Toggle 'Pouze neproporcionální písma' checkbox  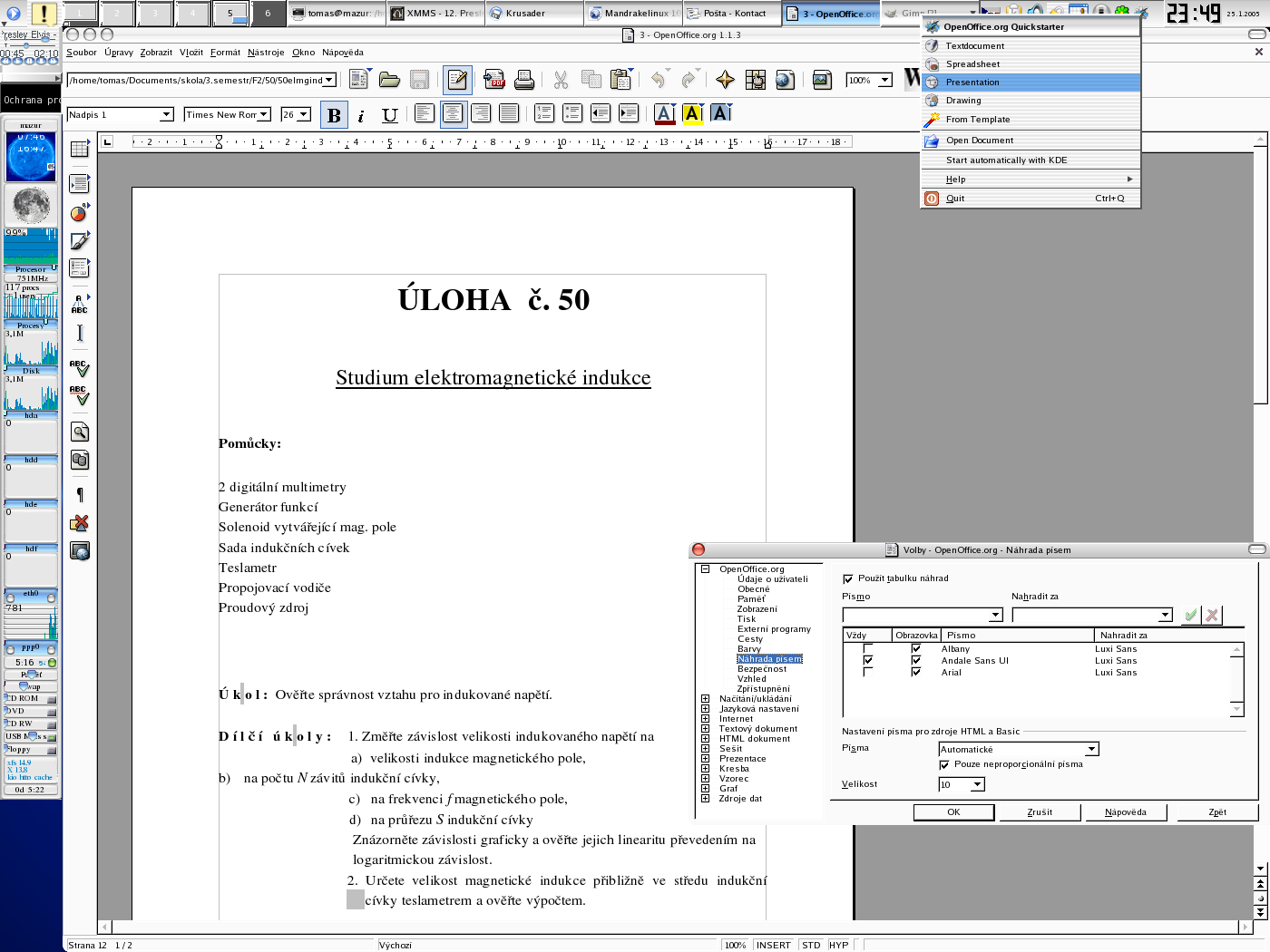click(x=944, y=765)
